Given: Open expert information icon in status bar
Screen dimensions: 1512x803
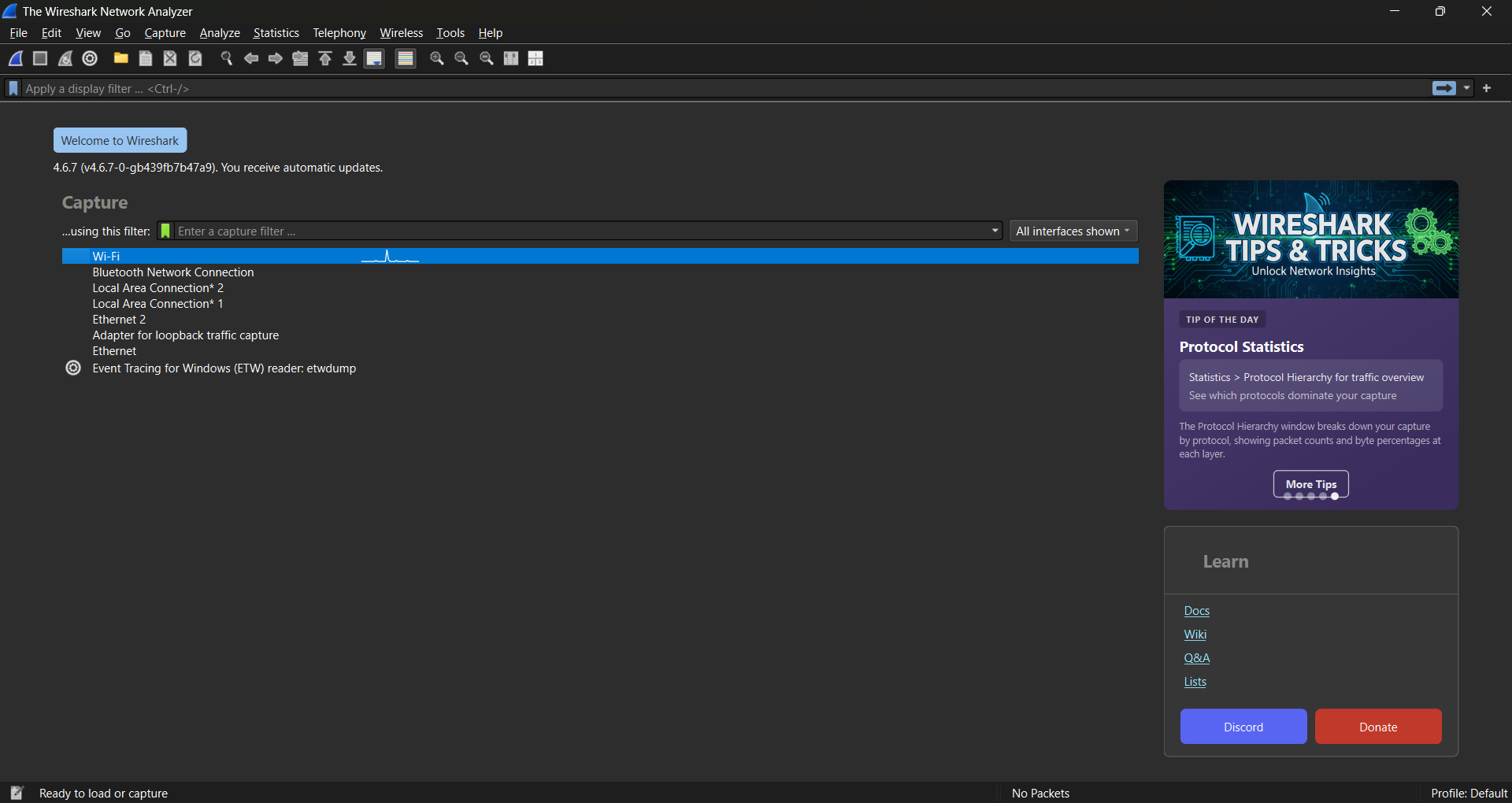Looking at the screenshot, I should click(17, 793).
